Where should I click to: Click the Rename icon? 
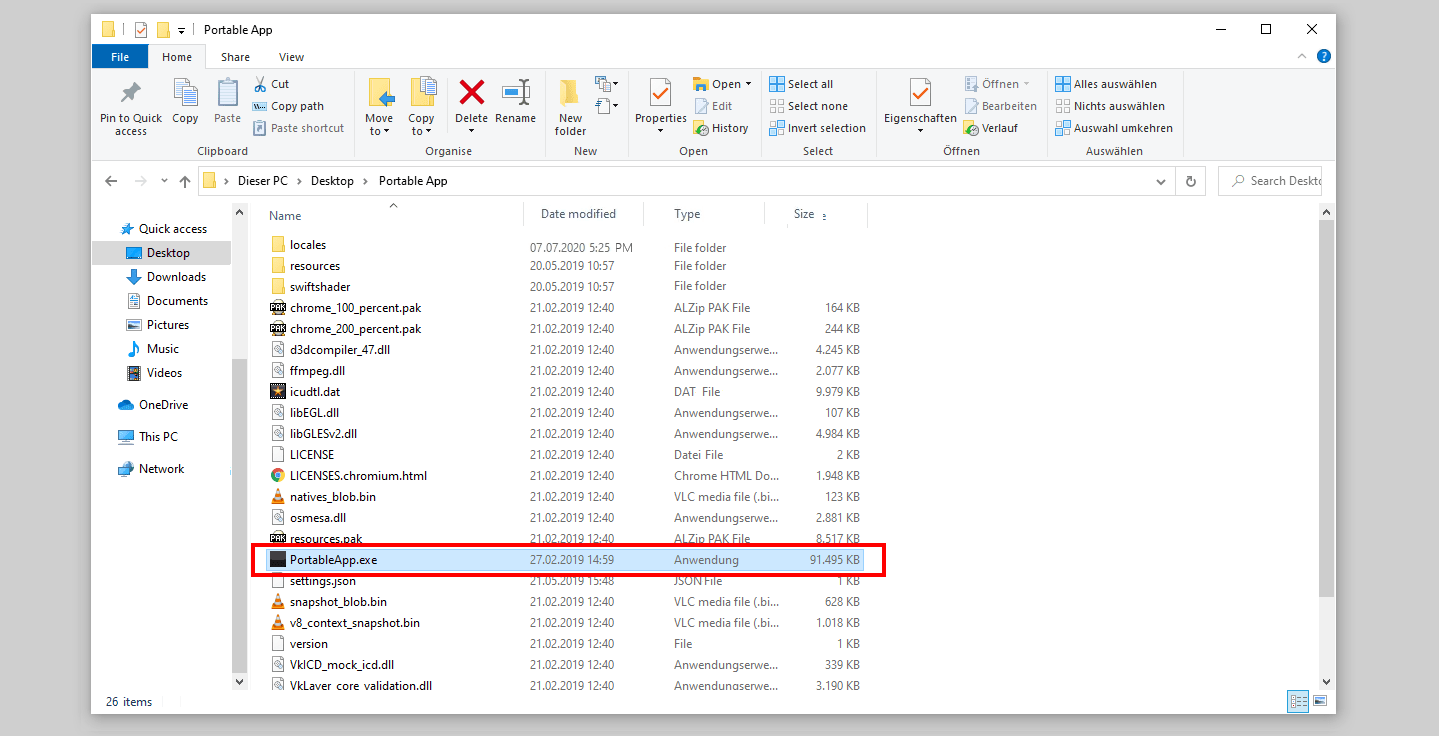516,92
